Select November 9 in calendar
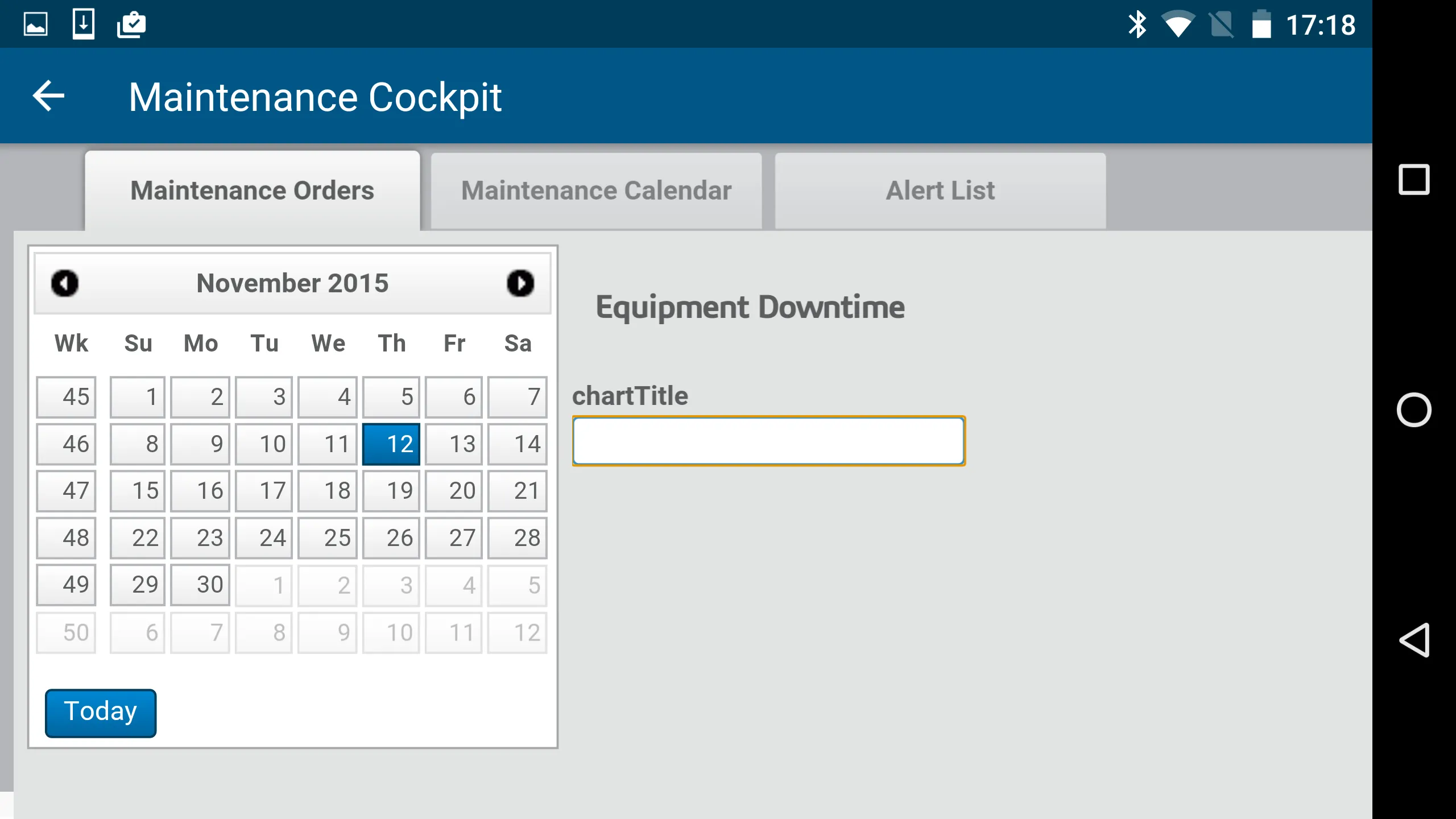 pyautogui.click(x=200, y=444)
